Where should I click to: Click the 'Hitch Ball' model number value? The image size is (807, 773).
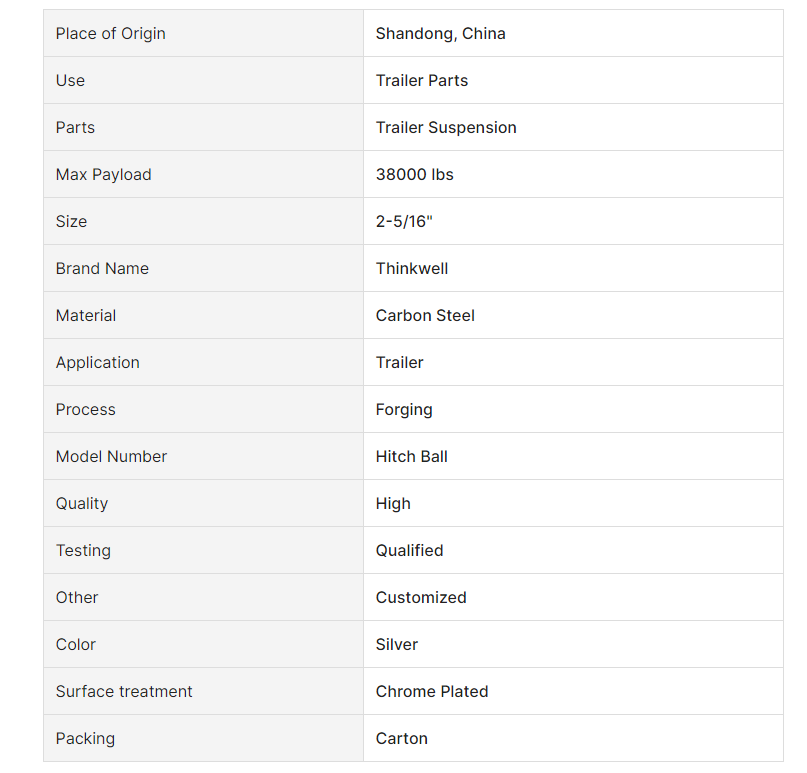pos(411,456)
